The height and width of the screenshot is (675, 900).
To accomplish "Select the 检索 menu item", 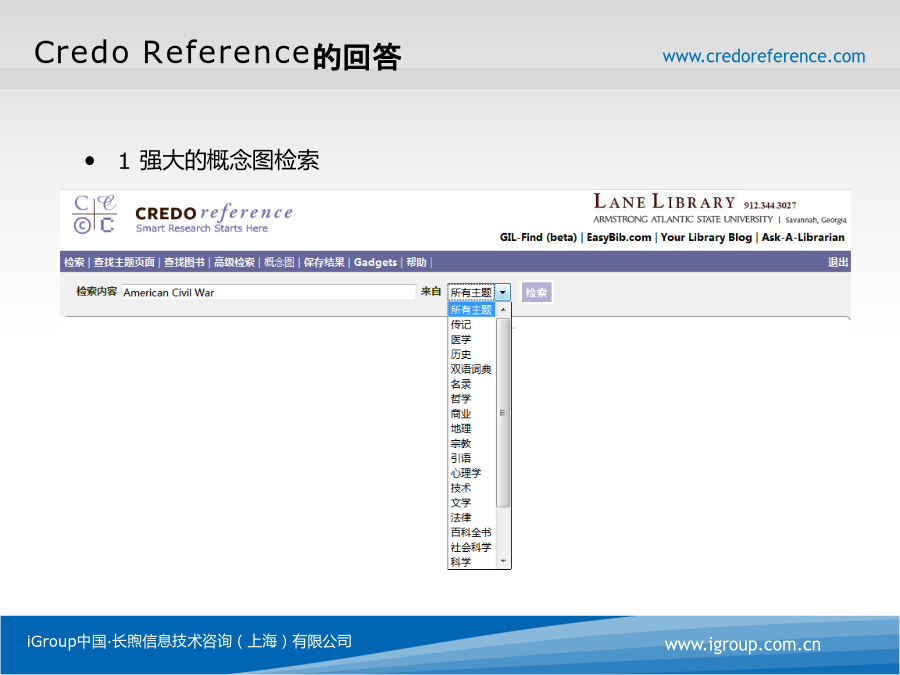I will (x=74, y=262).
